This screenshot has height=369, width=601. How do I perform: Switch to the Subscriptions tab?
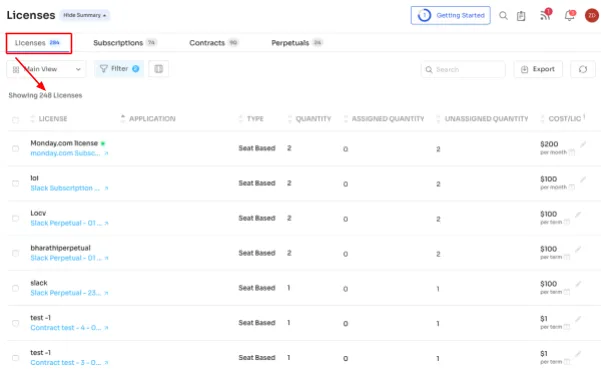click(x=124, y=43)
